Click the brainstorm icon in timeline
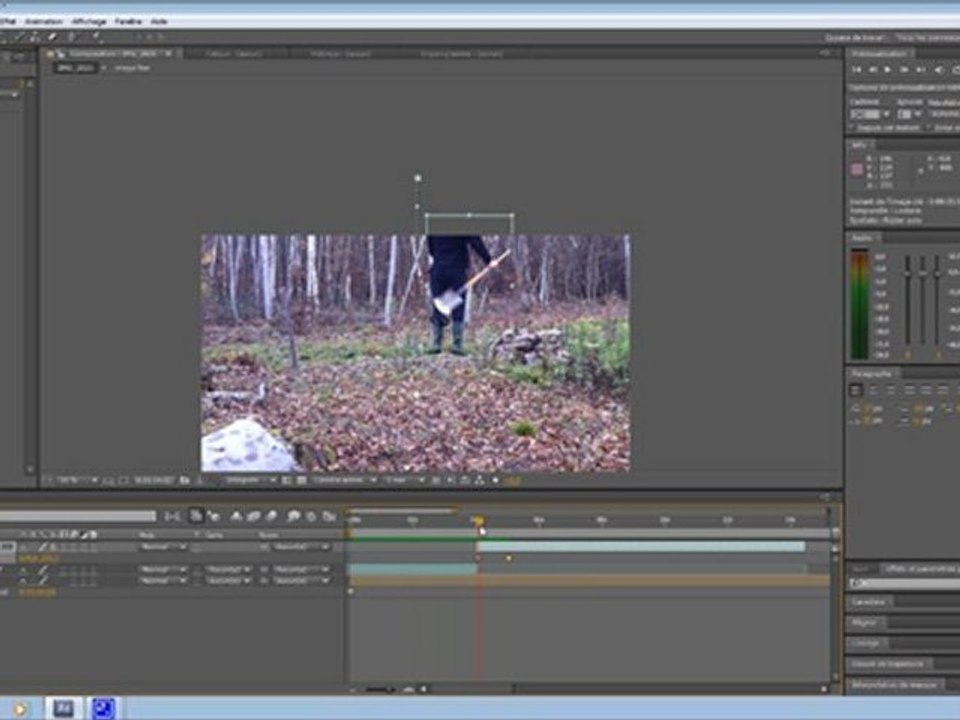The height and width of the screenshot is (720, 960). click(293, 517)
